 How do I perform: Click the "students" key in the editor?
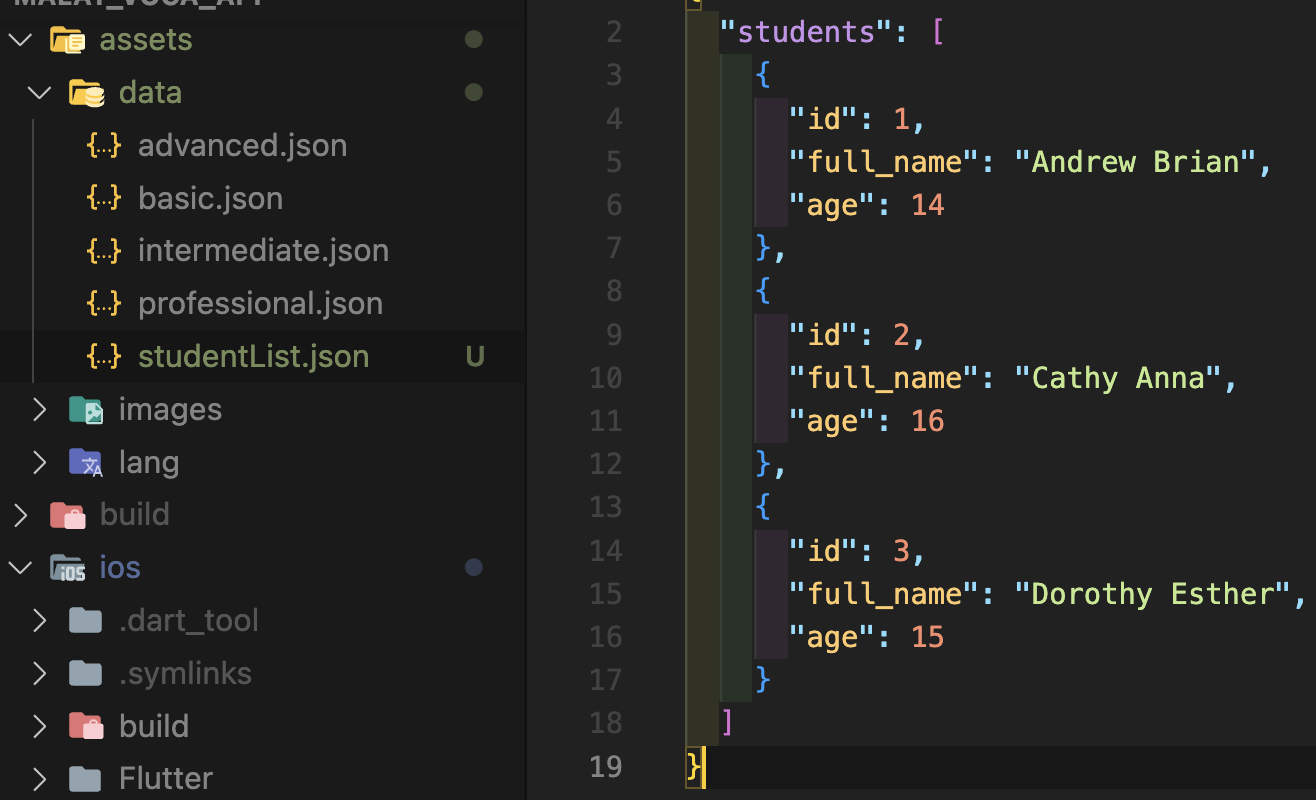(806, 32)
